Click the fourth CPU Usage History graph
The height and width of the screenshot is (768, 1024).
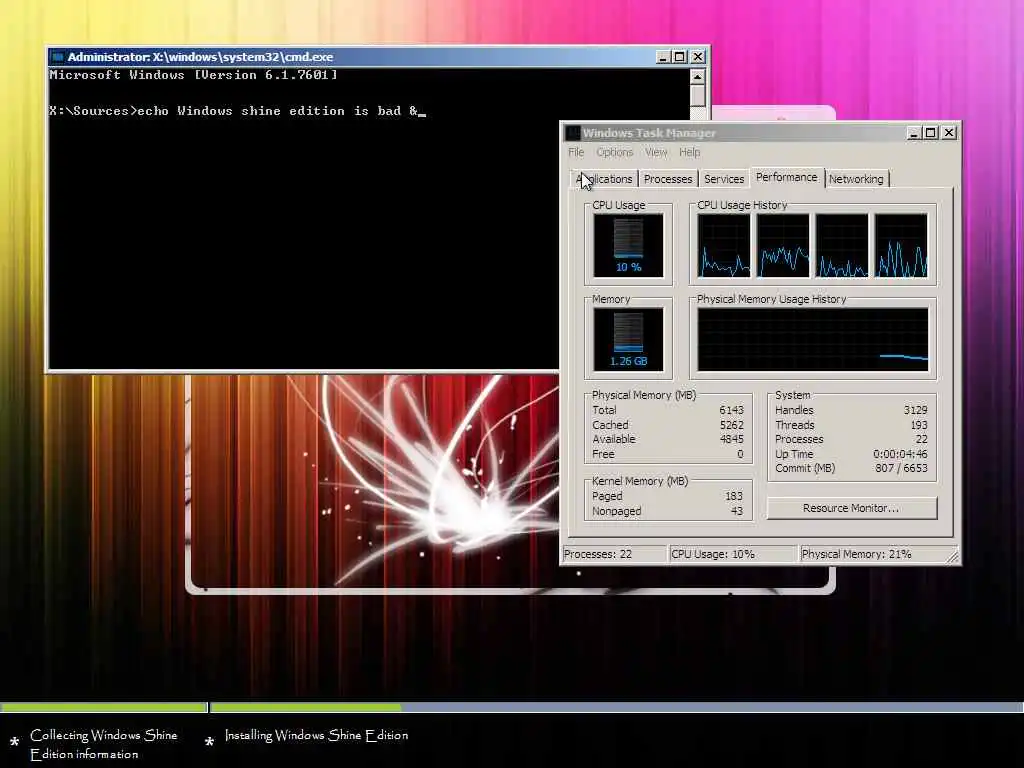click(x=901, y=246)
